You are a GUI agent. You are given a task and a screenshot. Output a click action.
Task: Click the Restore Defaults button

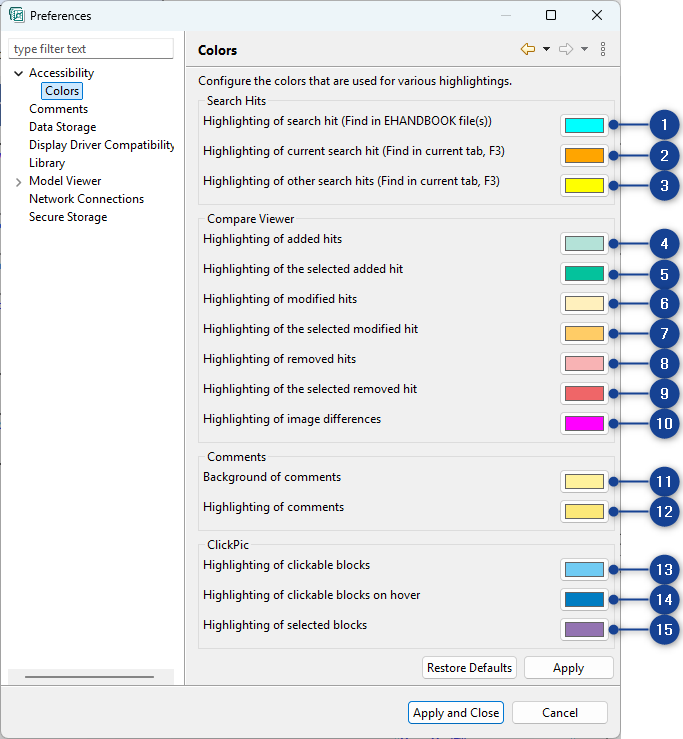point(469,668)
